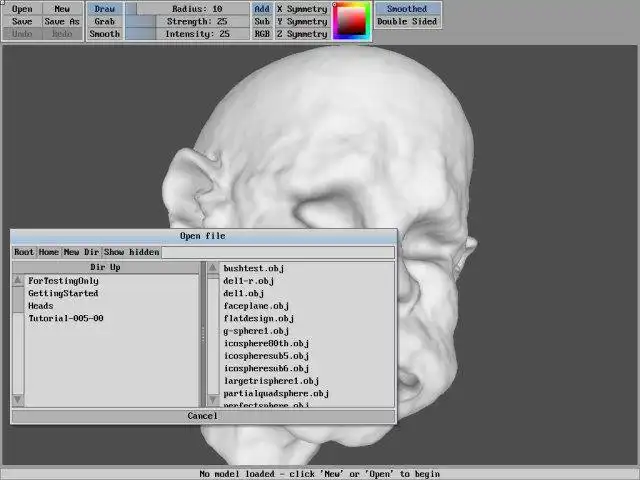Viewport: 640px width, 480px height.
Task: Toggle the RGB paint mode
Action: [262, 34]
